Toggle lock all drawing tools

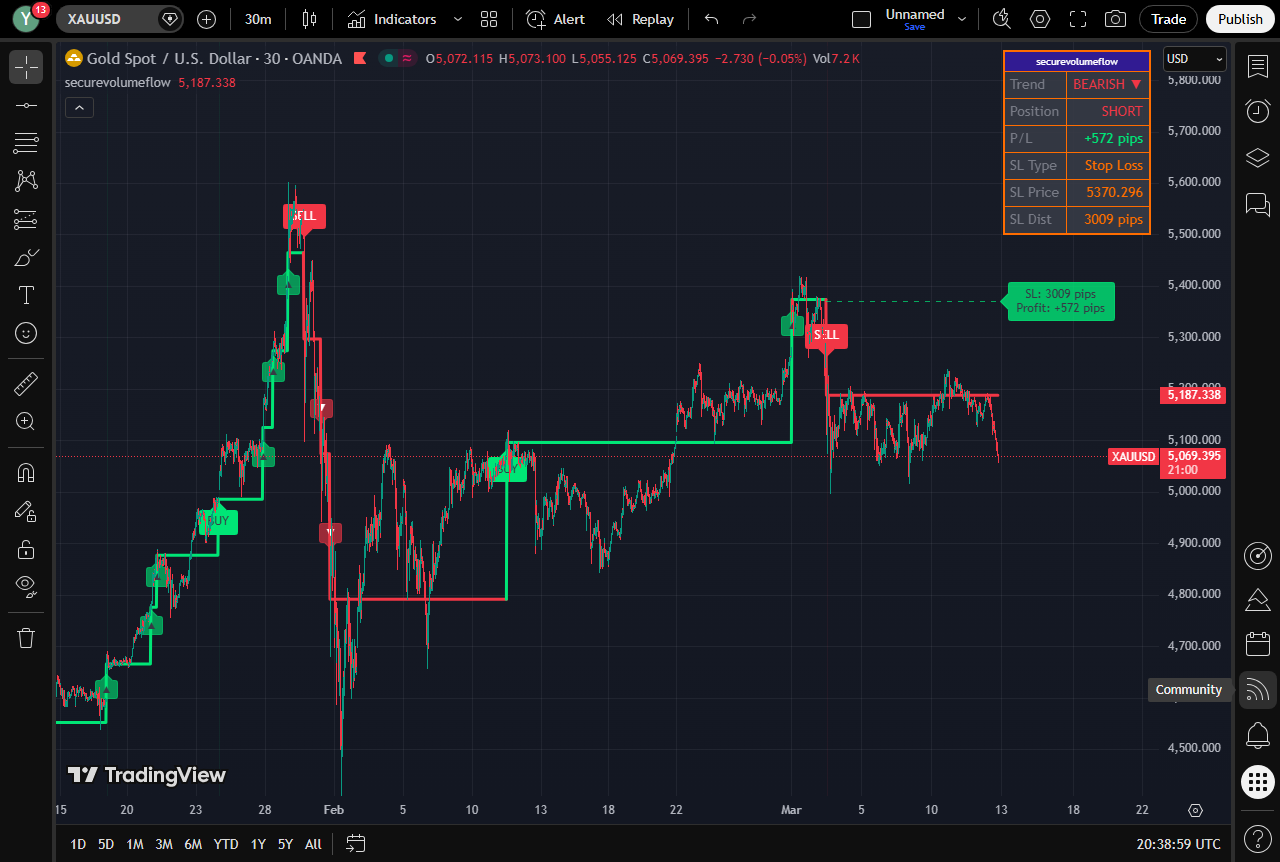coord(26,549)
